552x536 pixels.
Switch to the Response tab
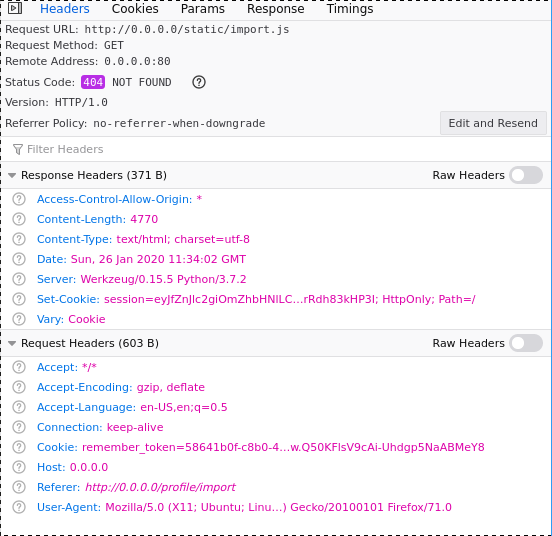(276, 8)
